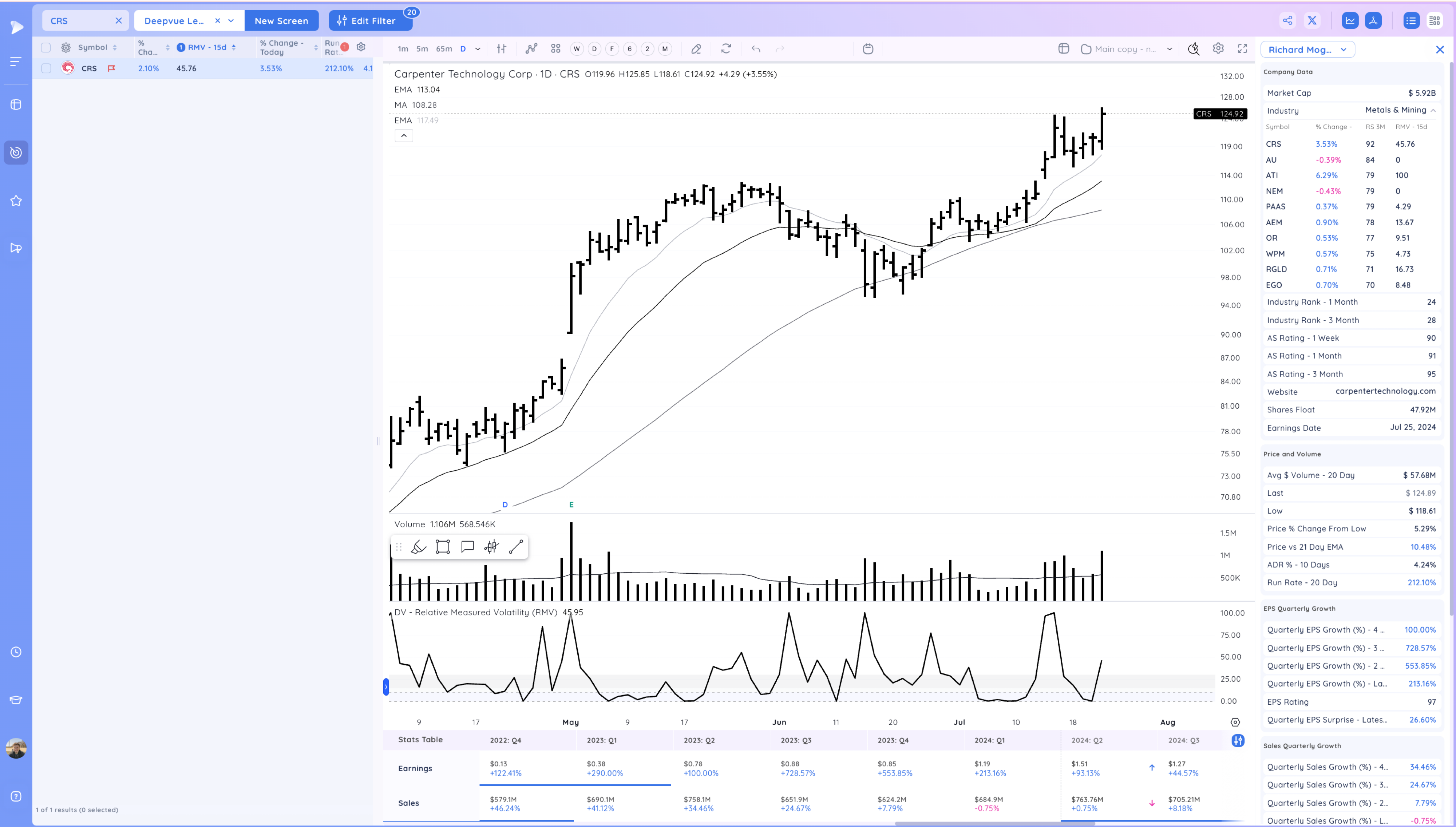The width and height of the screenshot is (1456, 827).
Task: Click the floating toolbar rectangle tool
Action: click(x=442, y=547)
